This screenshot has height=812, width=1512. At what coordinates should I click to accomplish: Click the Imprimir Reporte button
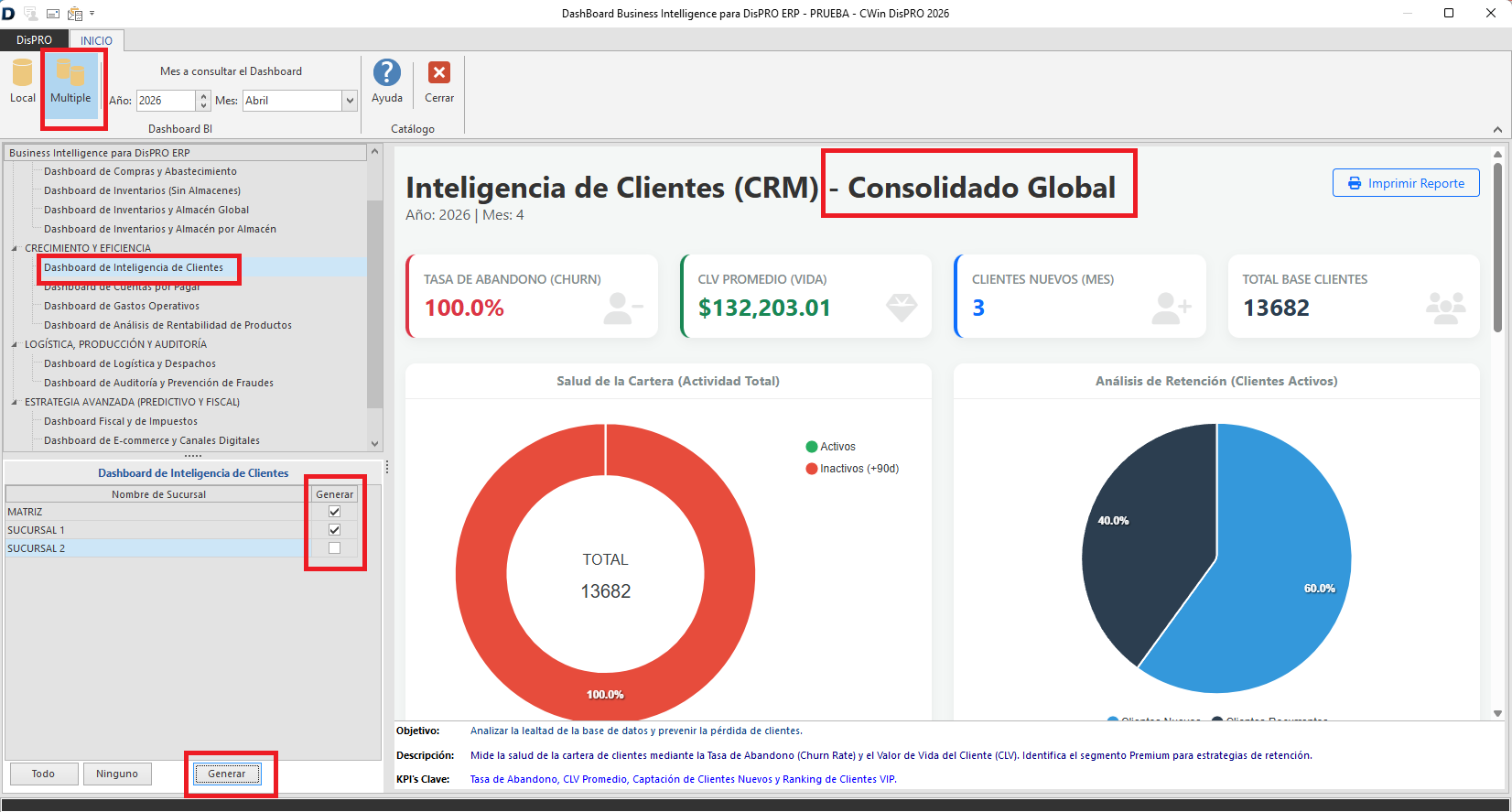pyautogui.click(x=1406, y=183)
